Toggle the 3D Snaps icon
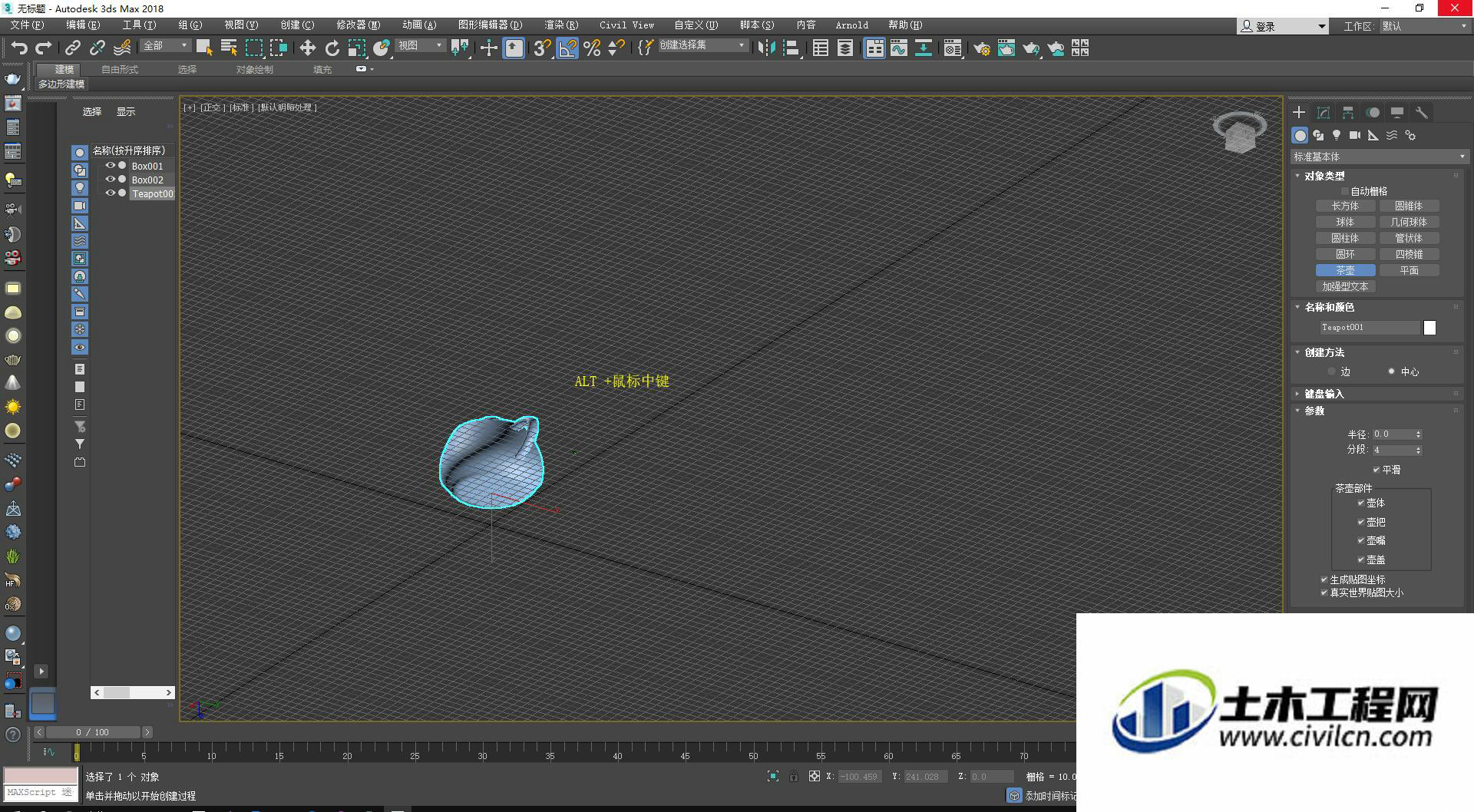1474x812 pixels. [x=542, y=48]
